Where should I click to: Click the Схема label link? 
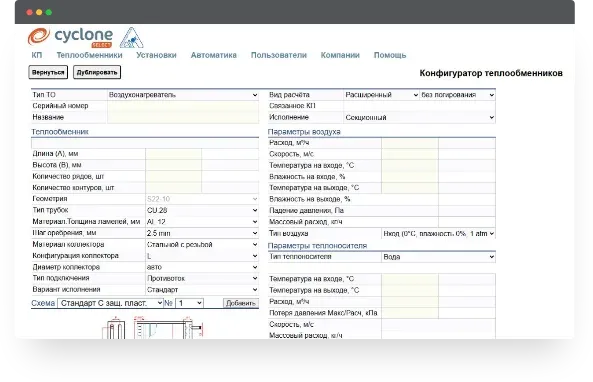pyautogui.click(x=43, y=303)
